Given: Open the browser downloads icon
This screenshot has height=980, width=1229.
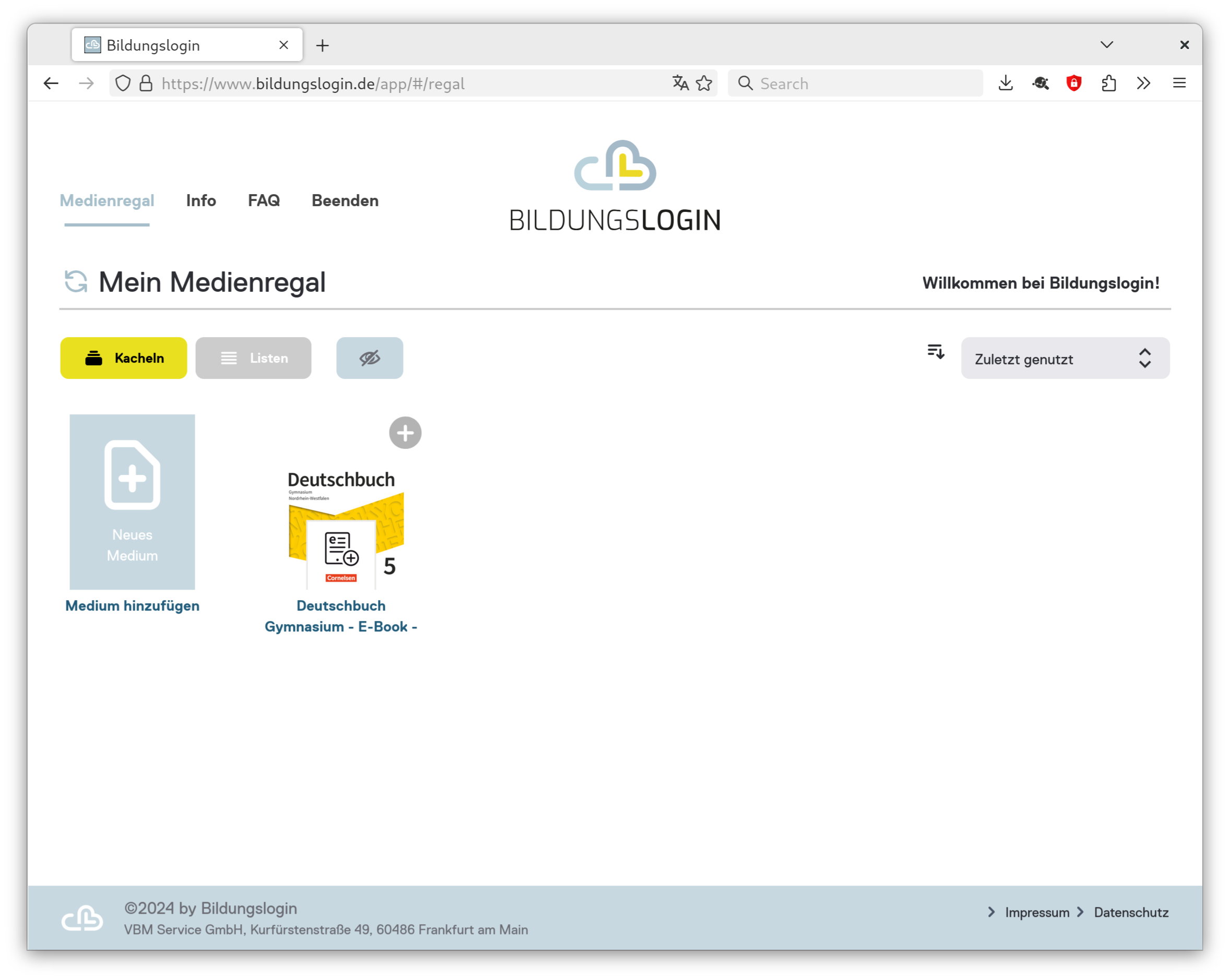Looking at the screenshot, I should point(1006,83).
